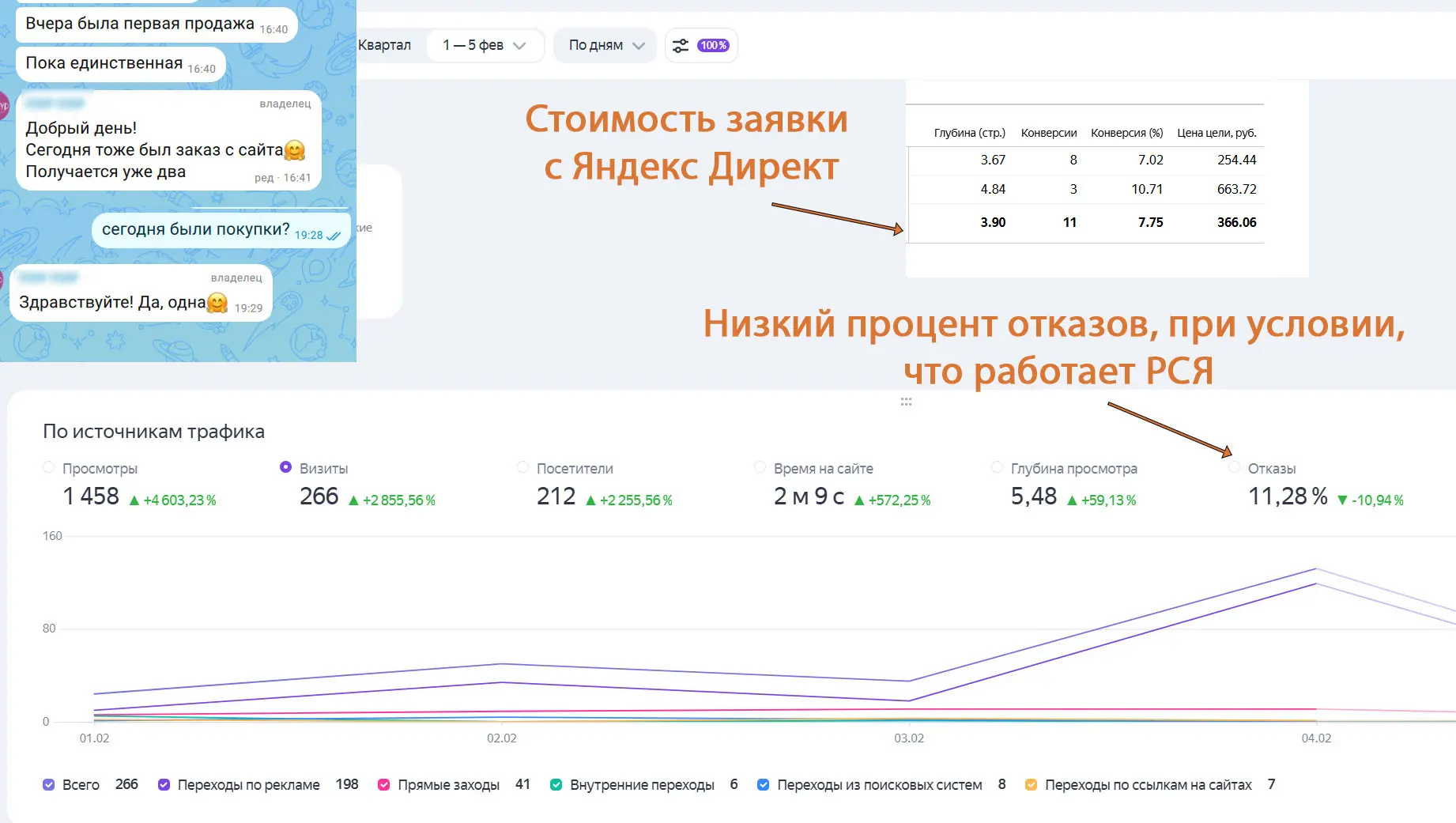Select the Посетители metric radio button
This screenshot has height=823, width=1456.
coord(522,467)
